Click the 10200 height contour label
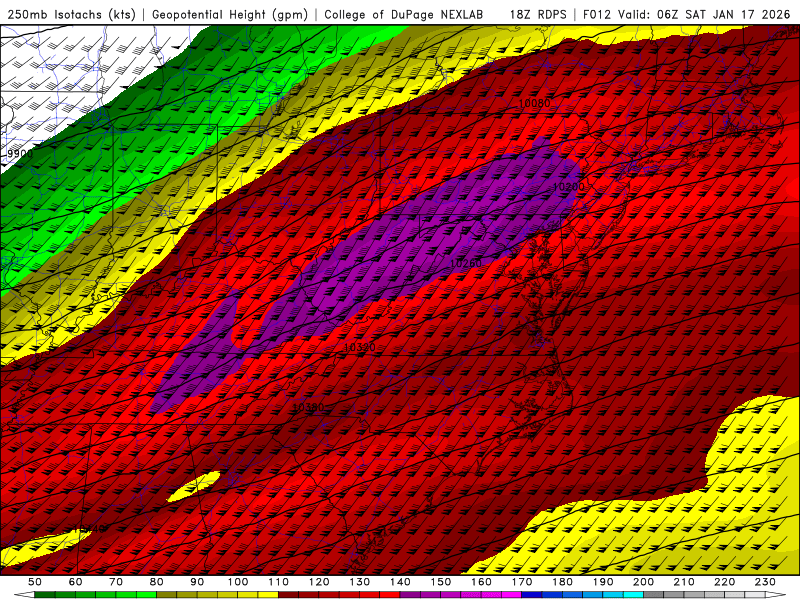 coord(568,187)
